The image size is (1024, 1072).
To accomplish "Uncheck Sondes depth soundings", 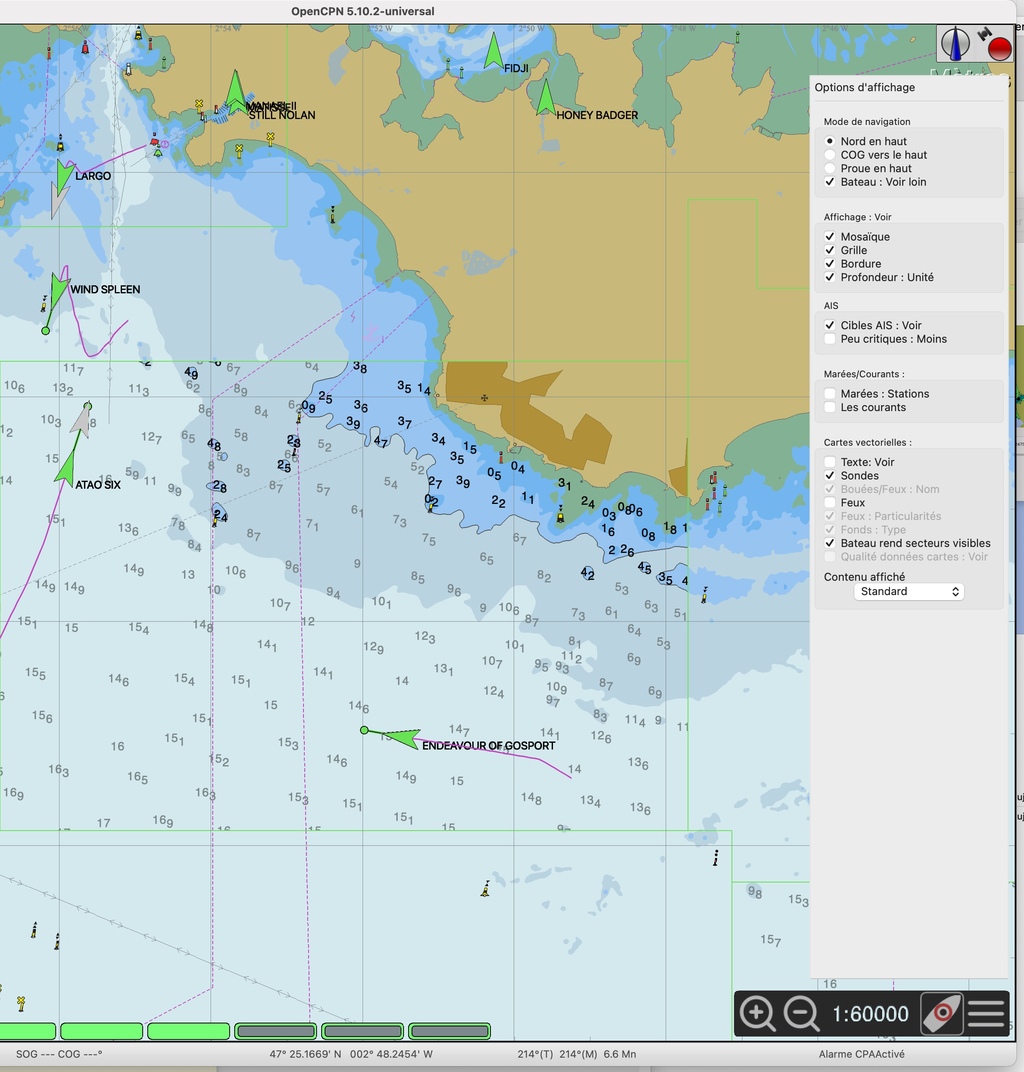I will [830, 476].
